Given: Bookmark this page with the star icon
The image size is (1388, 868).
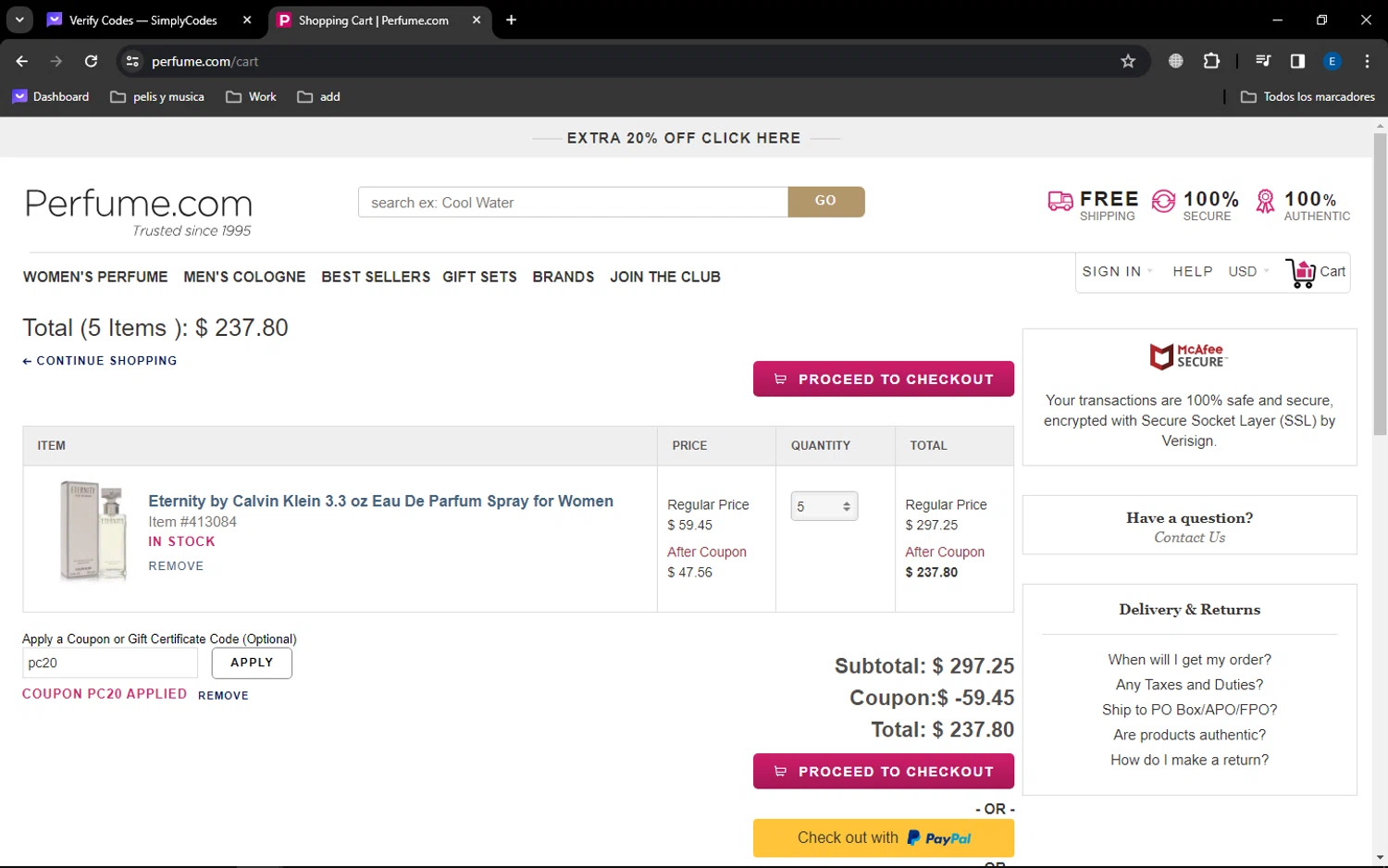Looking at the screenshot, I should 1128,61.
